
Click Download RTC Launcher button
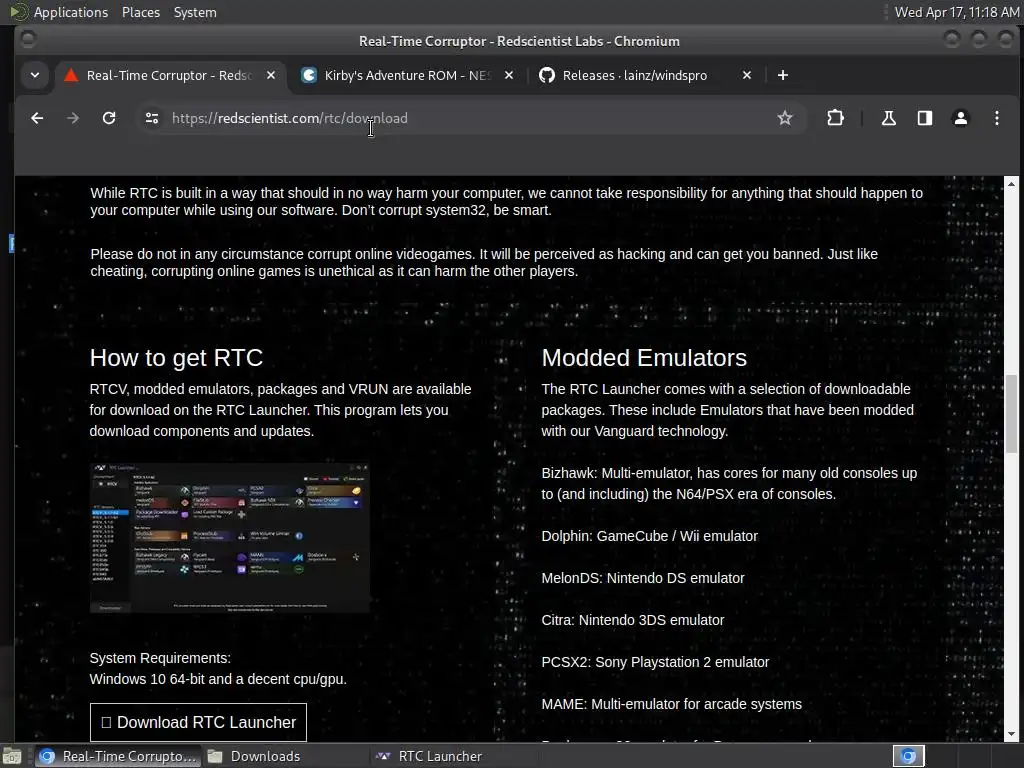pyautogui.click(x=199, y=722)
